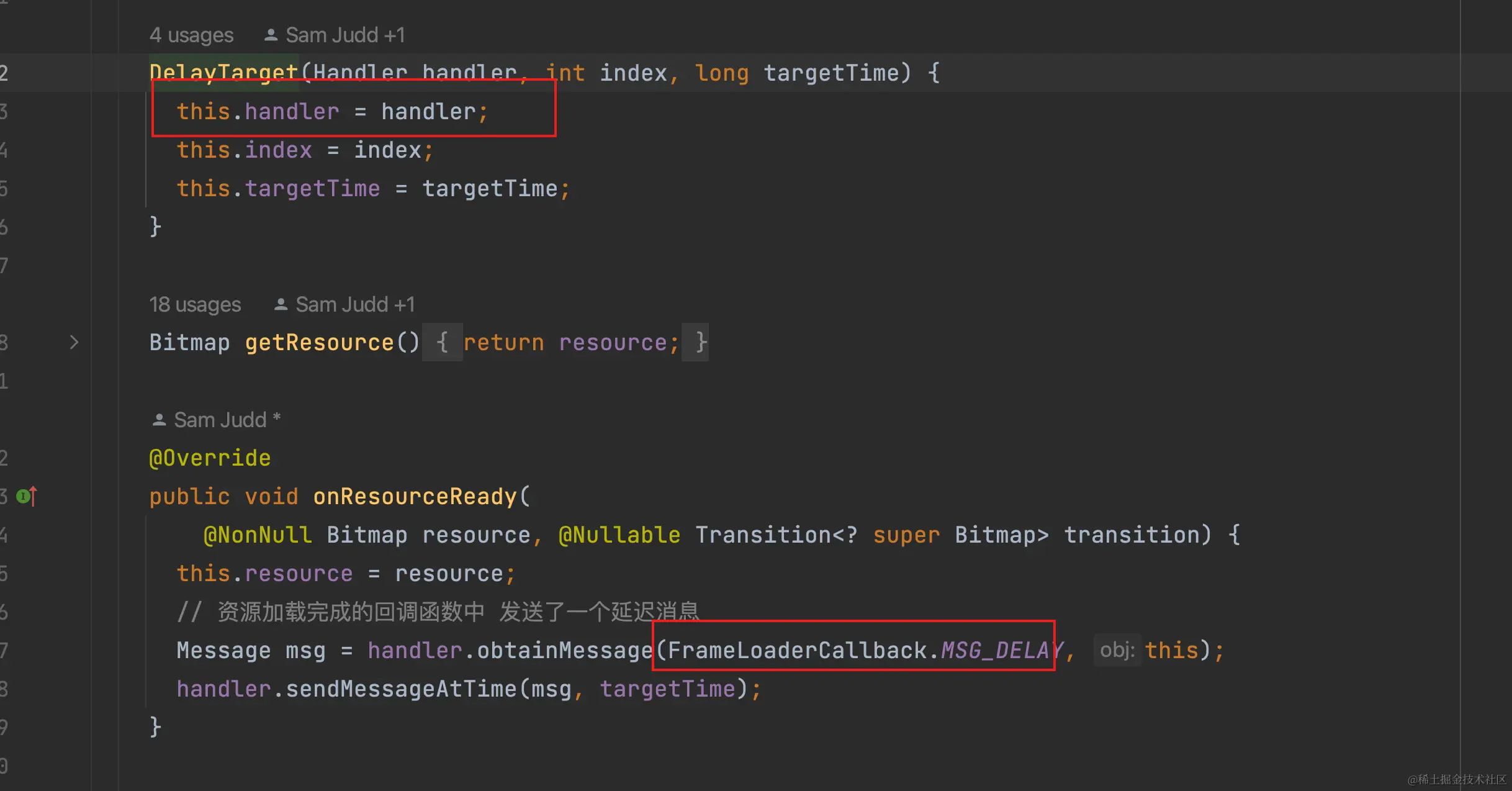Expand folded getResource method via gutter chevron
Image resolution: width=1512 pixels, height=791 pixels.
74,342
